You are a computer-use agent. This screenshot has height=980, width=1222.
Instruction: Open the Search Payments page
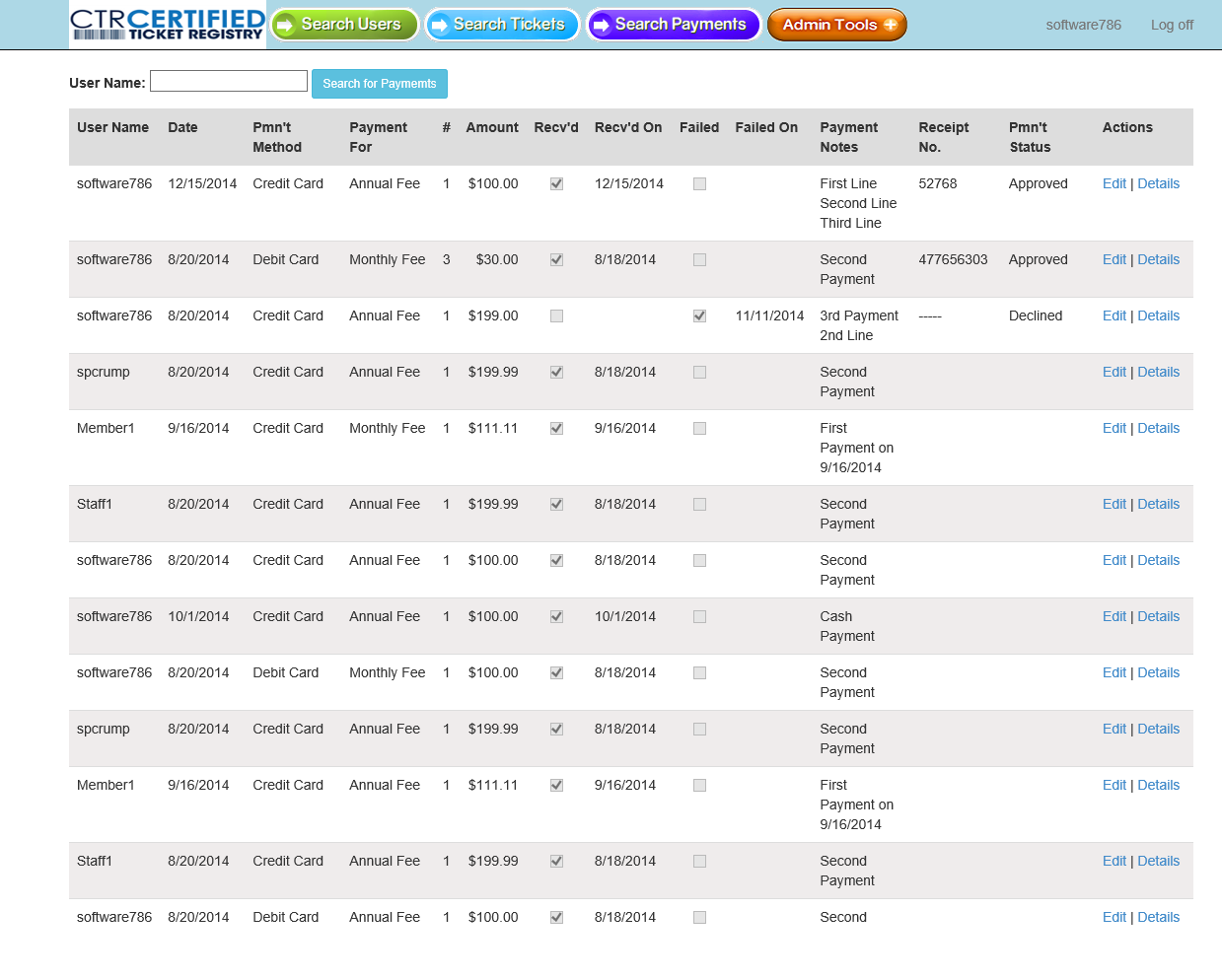[674, 25]
